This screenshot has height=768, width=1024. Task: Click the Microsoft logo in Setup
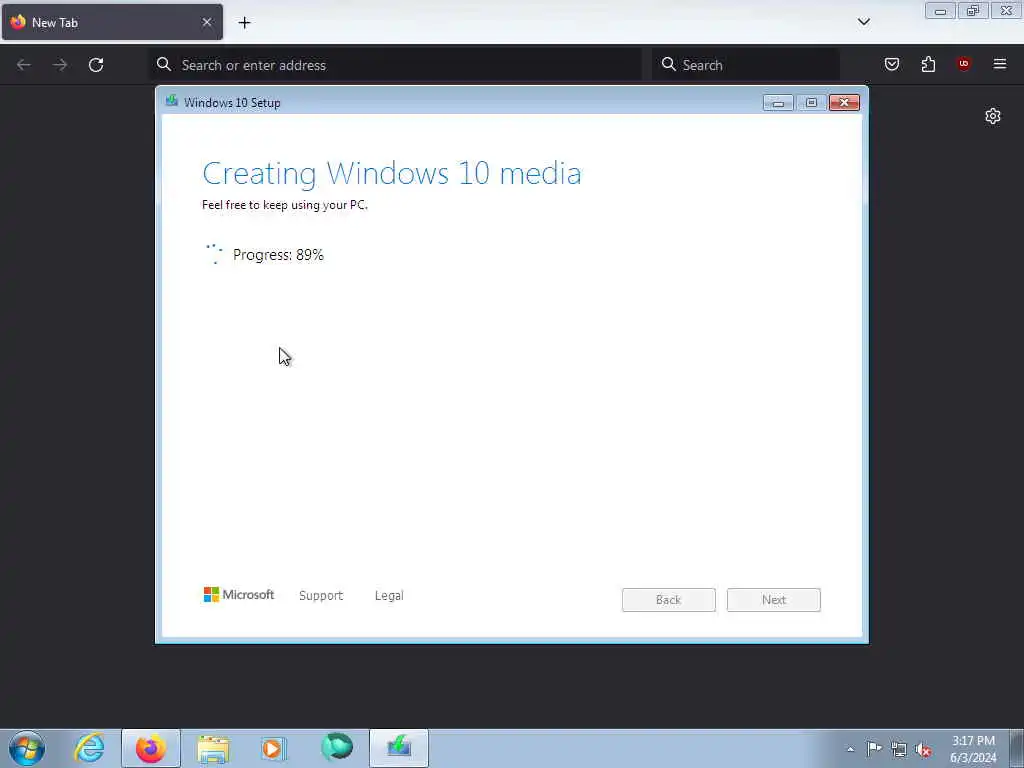click(239, 594)
